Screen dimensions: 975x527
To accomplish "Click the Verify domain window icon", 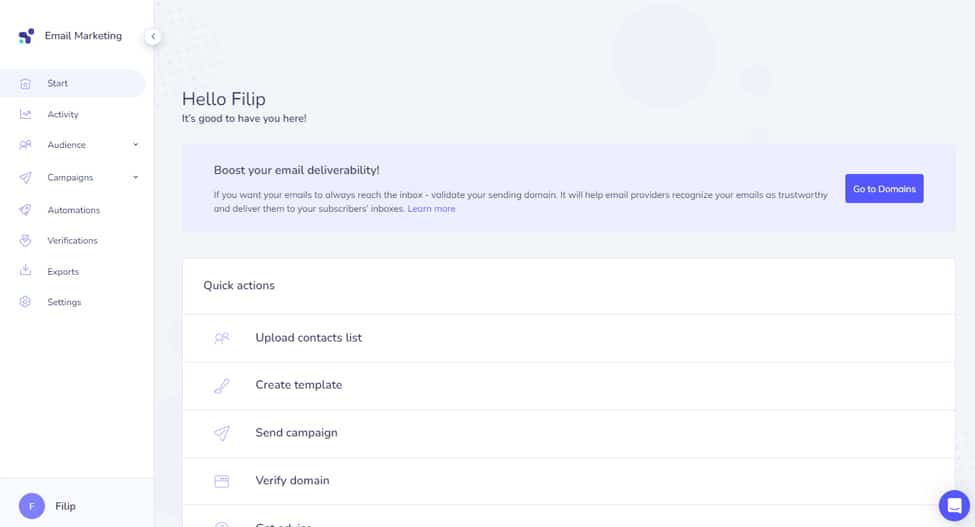I will tap(222, 481).
